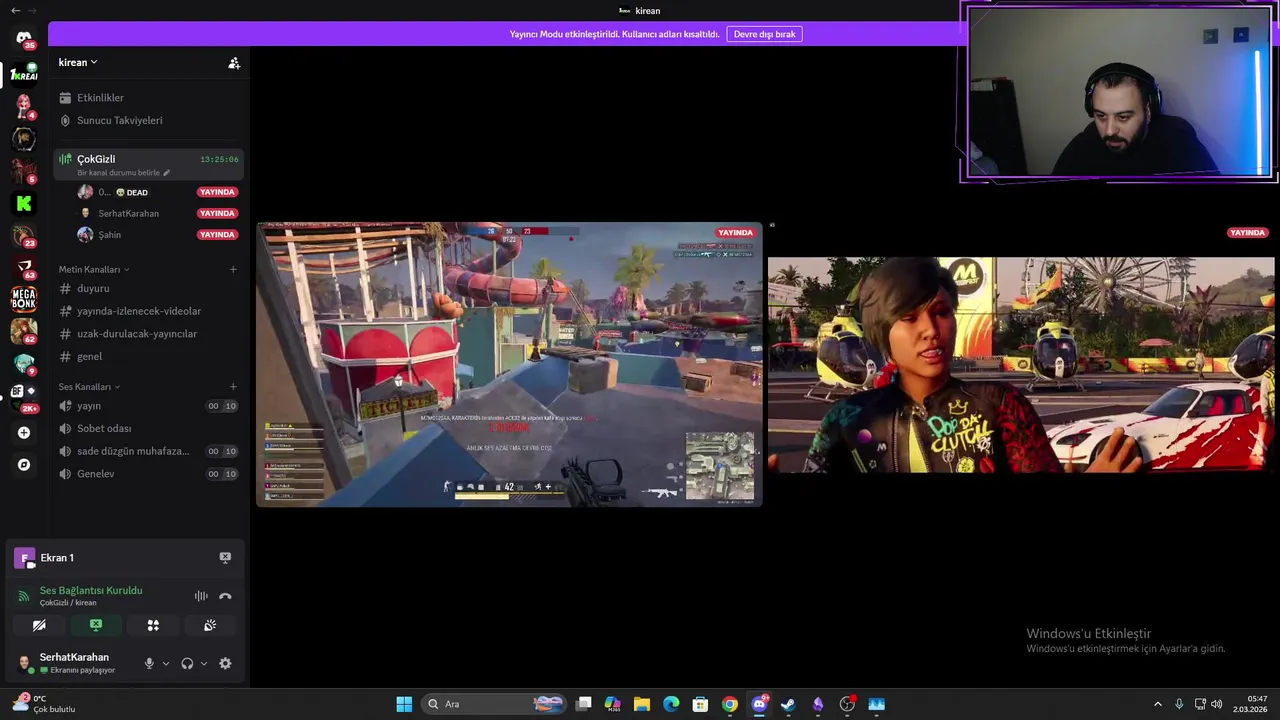This screenshot has height=720, width=1280.
Task: Join the sade düzgün muhafaza voice channel
Action: point(148,451)
